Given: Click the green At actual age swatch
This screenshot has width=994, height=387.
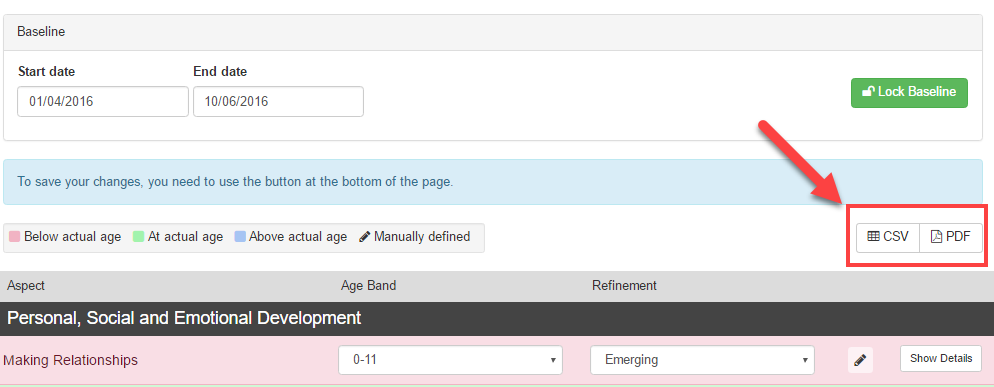Looking at the screenshot, I should pyautogui.click(x=138, y=237).
